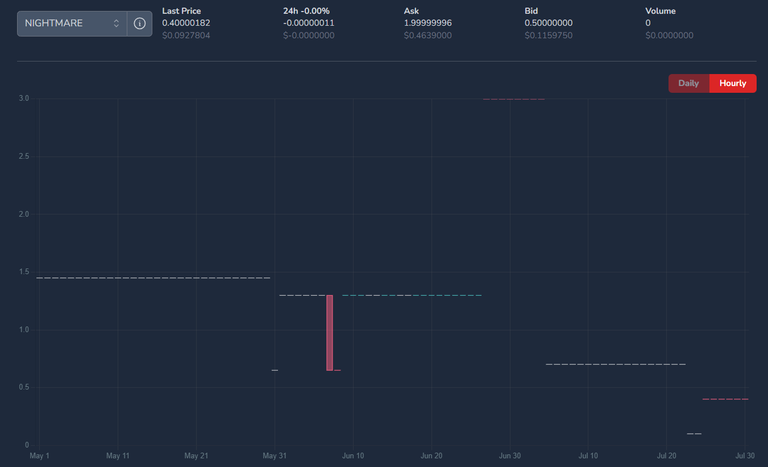This screenshot has width=768, height=467.
Task: Click the Ask USD value $0.4639000
Action: (x=428, y=35)
